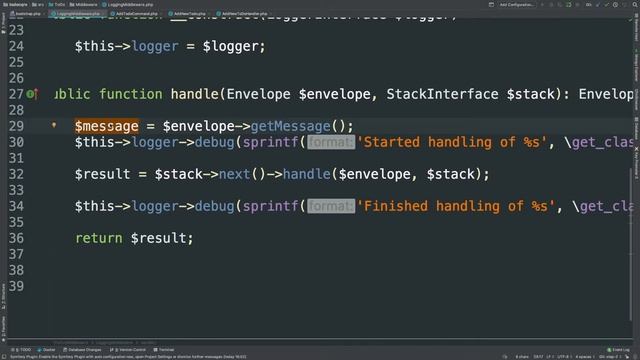Click 'return $result;' statement on line 36
The width and height of the screenshot is (640, 360).
[134, 238]
